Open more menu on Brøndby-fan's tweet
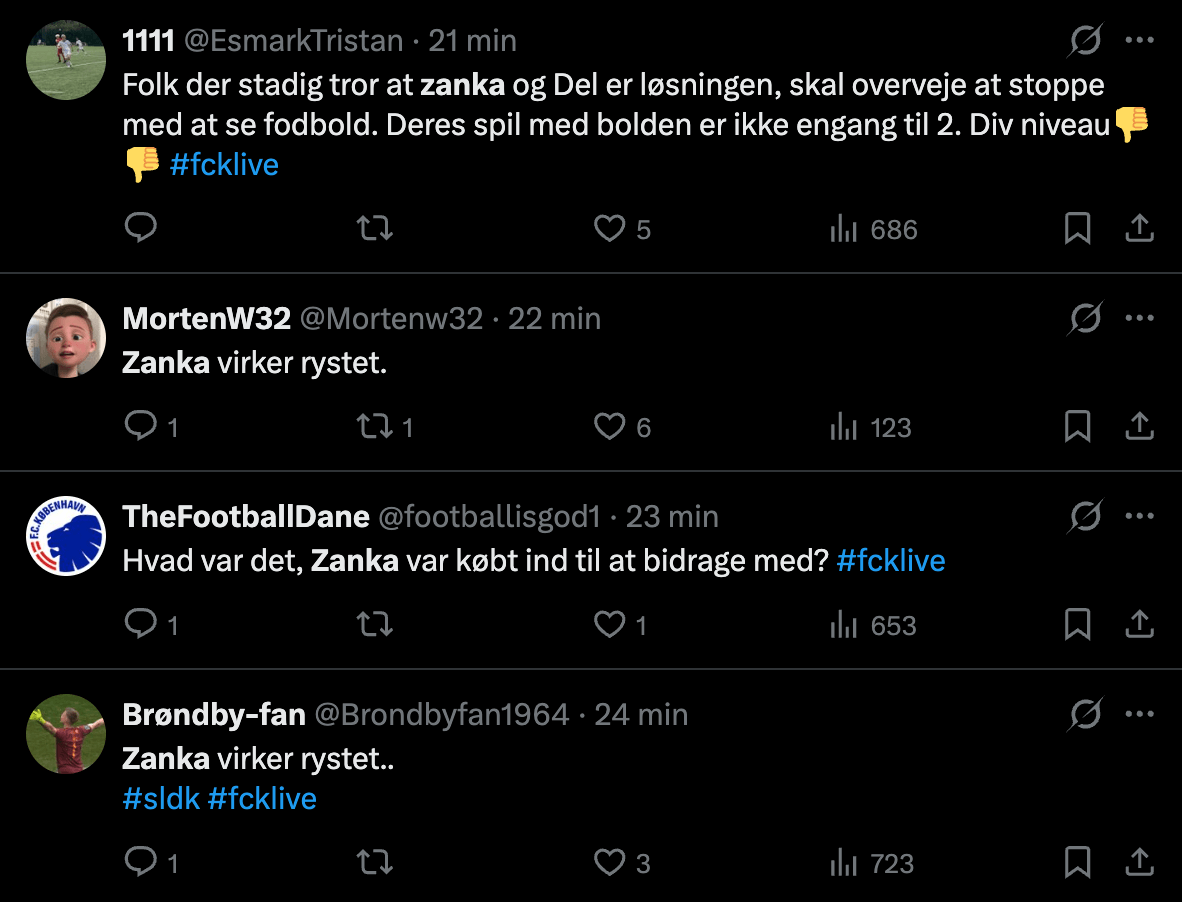The image size is (1182, 902). point(1140,715)
